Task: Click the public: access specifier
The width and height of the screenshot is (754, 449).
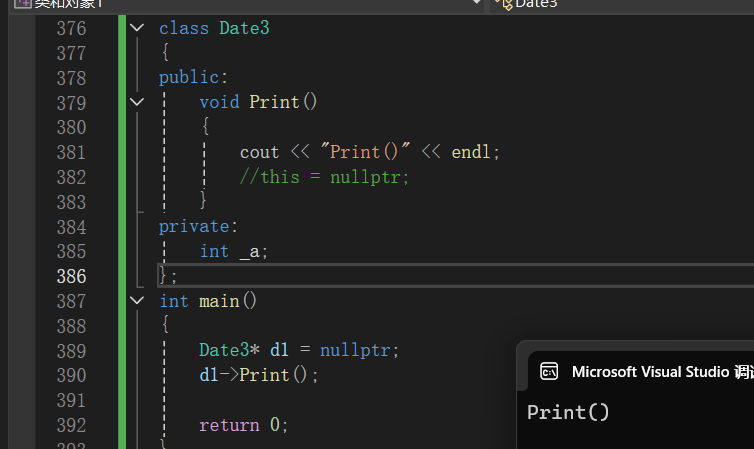Action: tap(193, 77)
